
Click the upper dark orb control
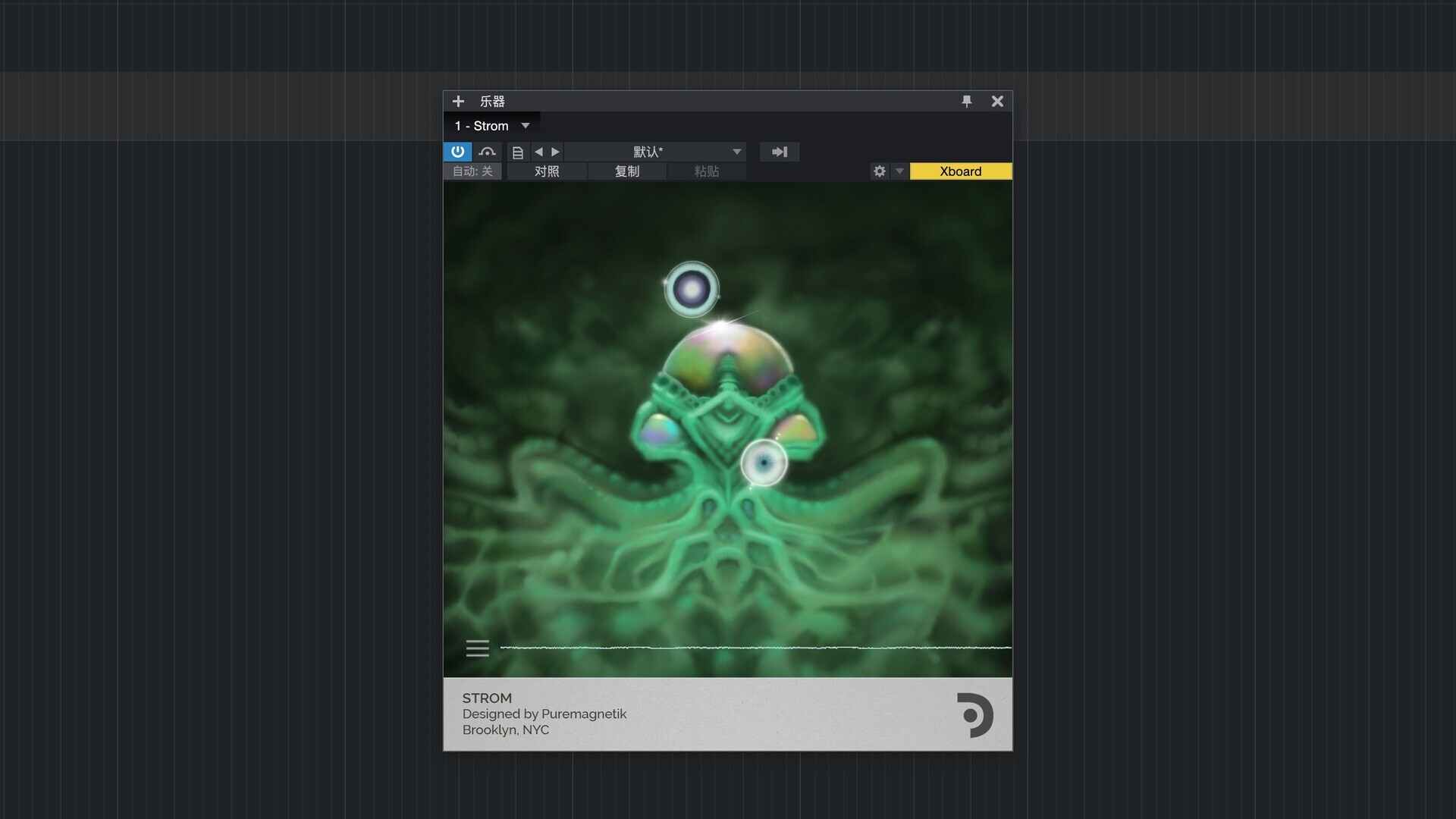(692, 289)
